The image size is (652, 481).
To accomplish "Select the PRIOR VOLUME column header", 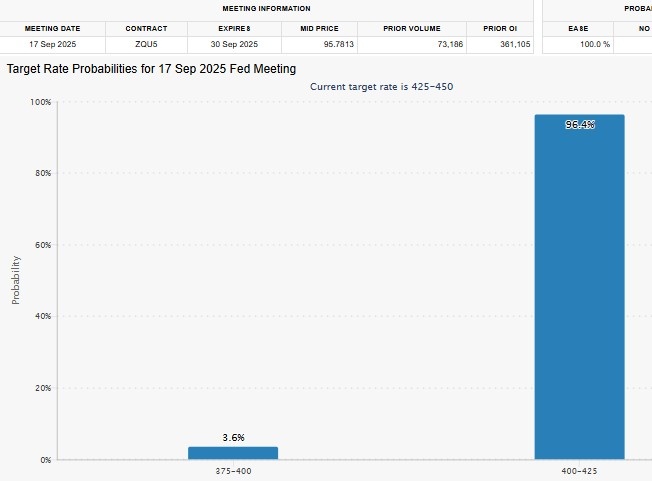I will [412, 29].
